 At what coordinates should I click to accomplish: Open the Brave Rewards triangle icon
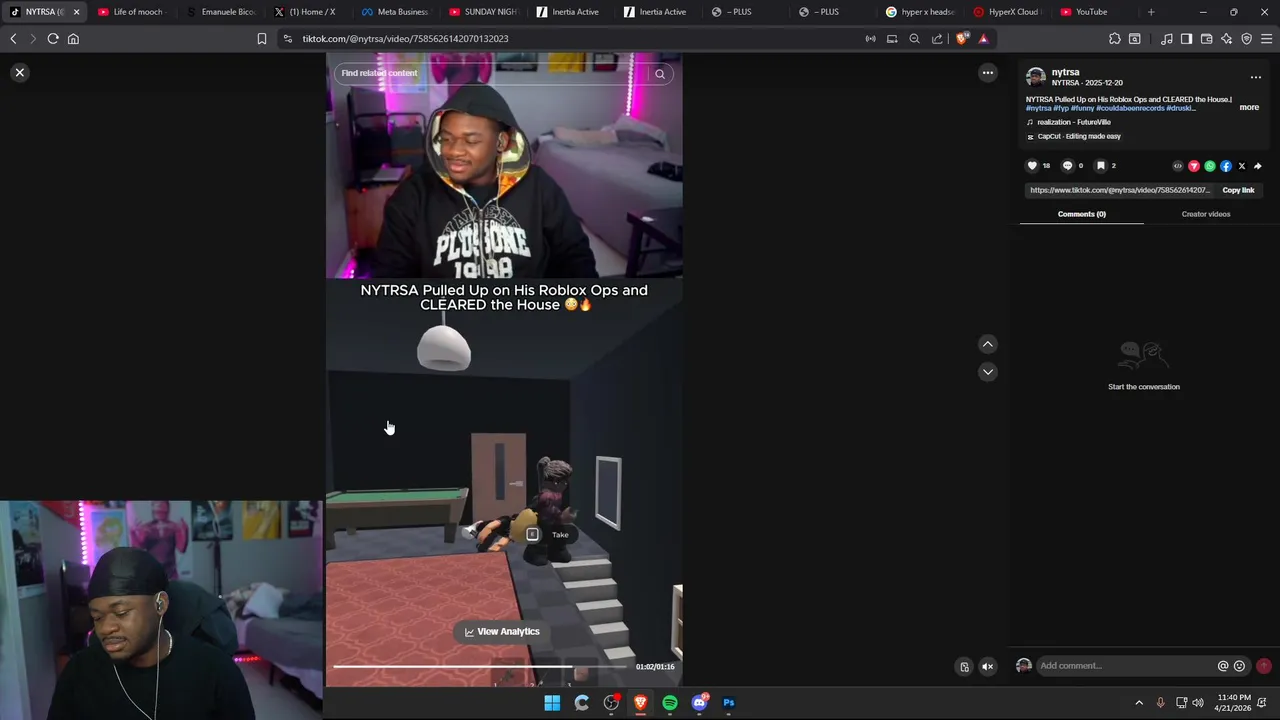coord(983,38)
